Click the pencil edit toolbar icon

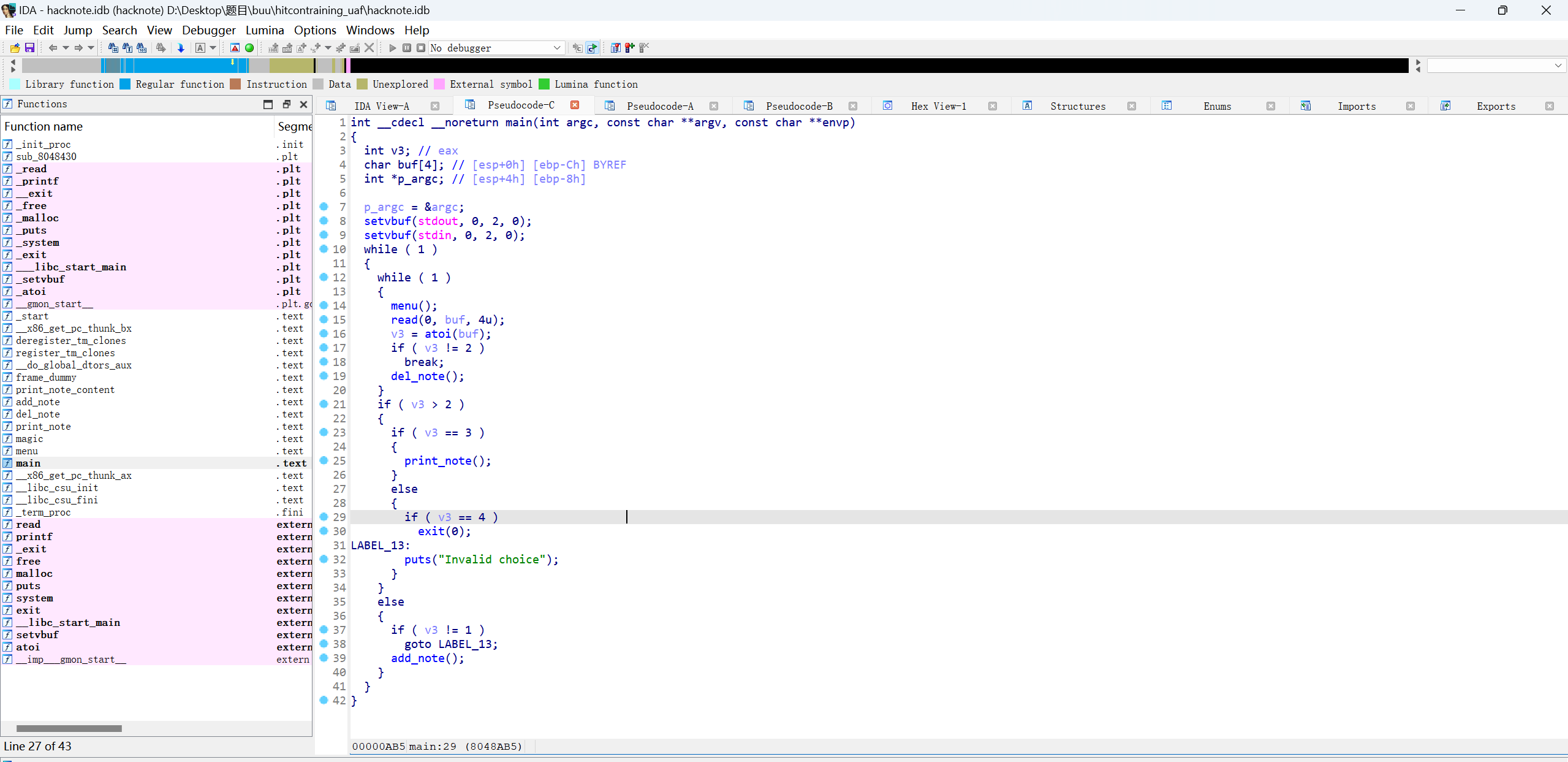pos(355,48)
